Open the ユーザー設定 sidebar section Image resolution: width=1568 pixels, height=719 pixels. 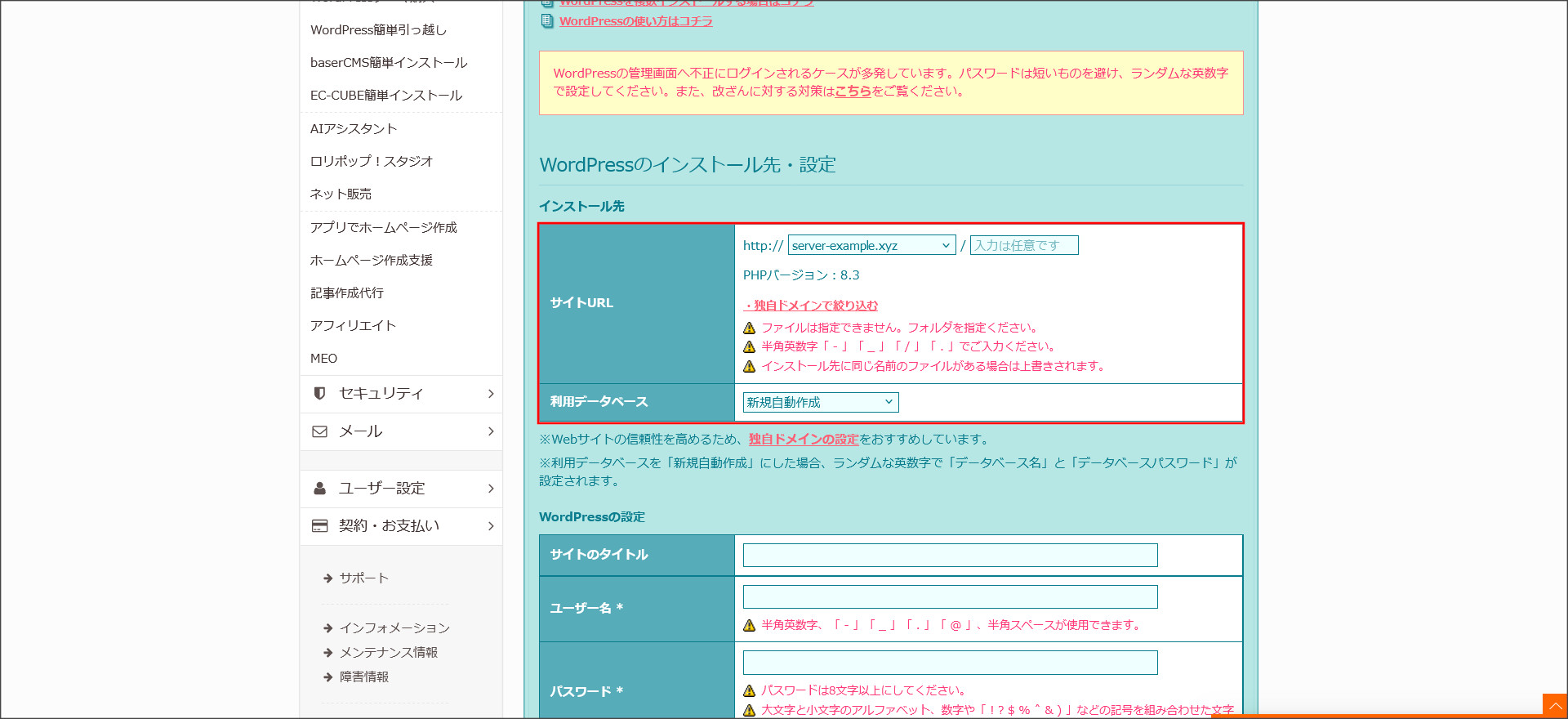pos(401,489)
